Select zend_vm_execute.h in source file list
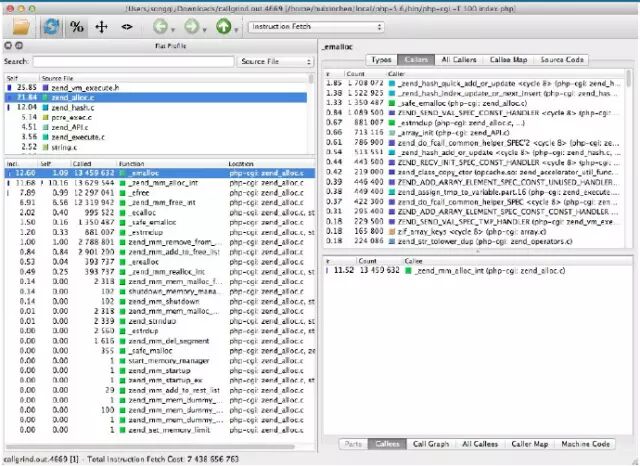This screenshot has height=466, width=640. coord(156,88)
